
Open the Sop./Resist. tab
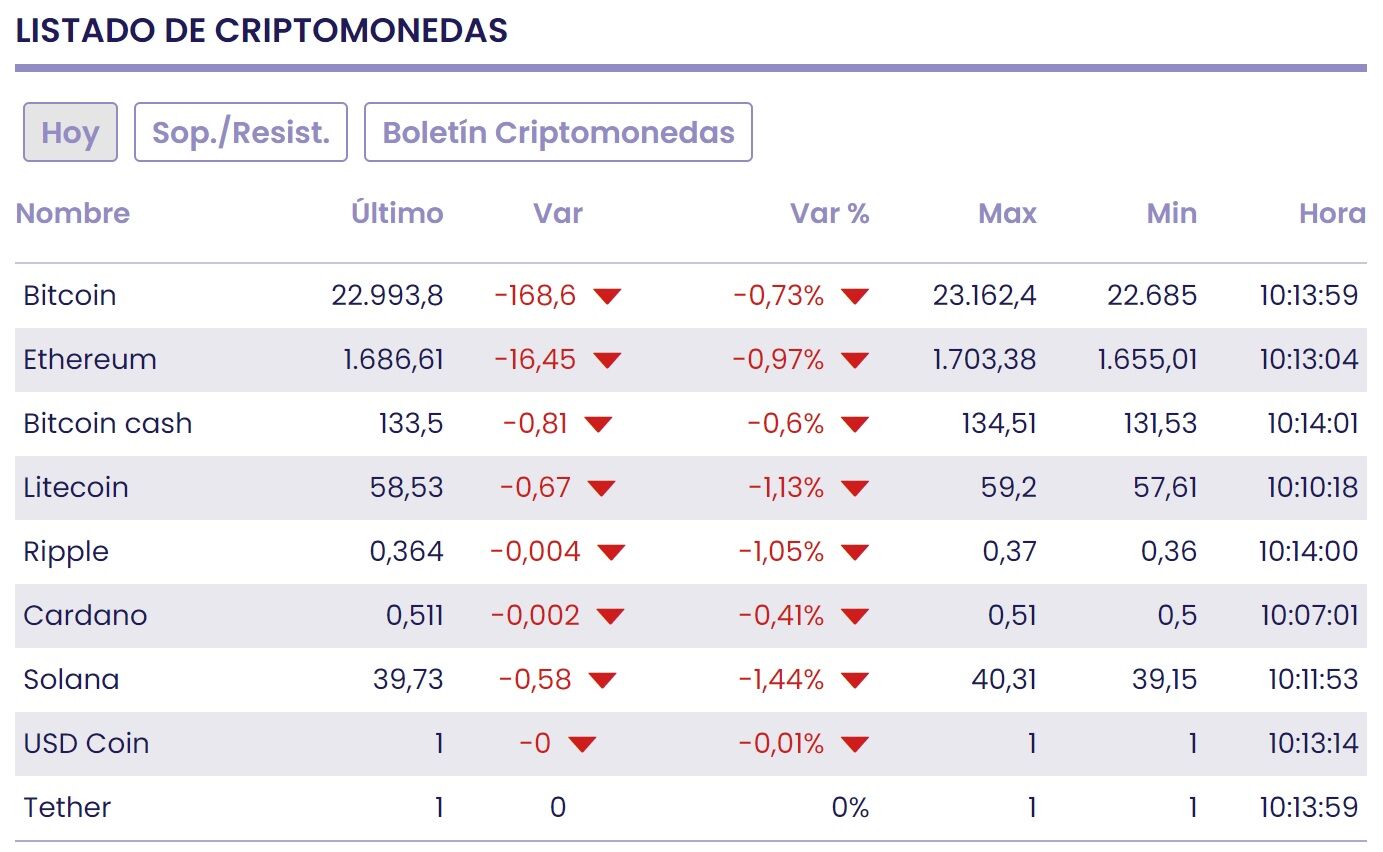click(x=240, y=132)
